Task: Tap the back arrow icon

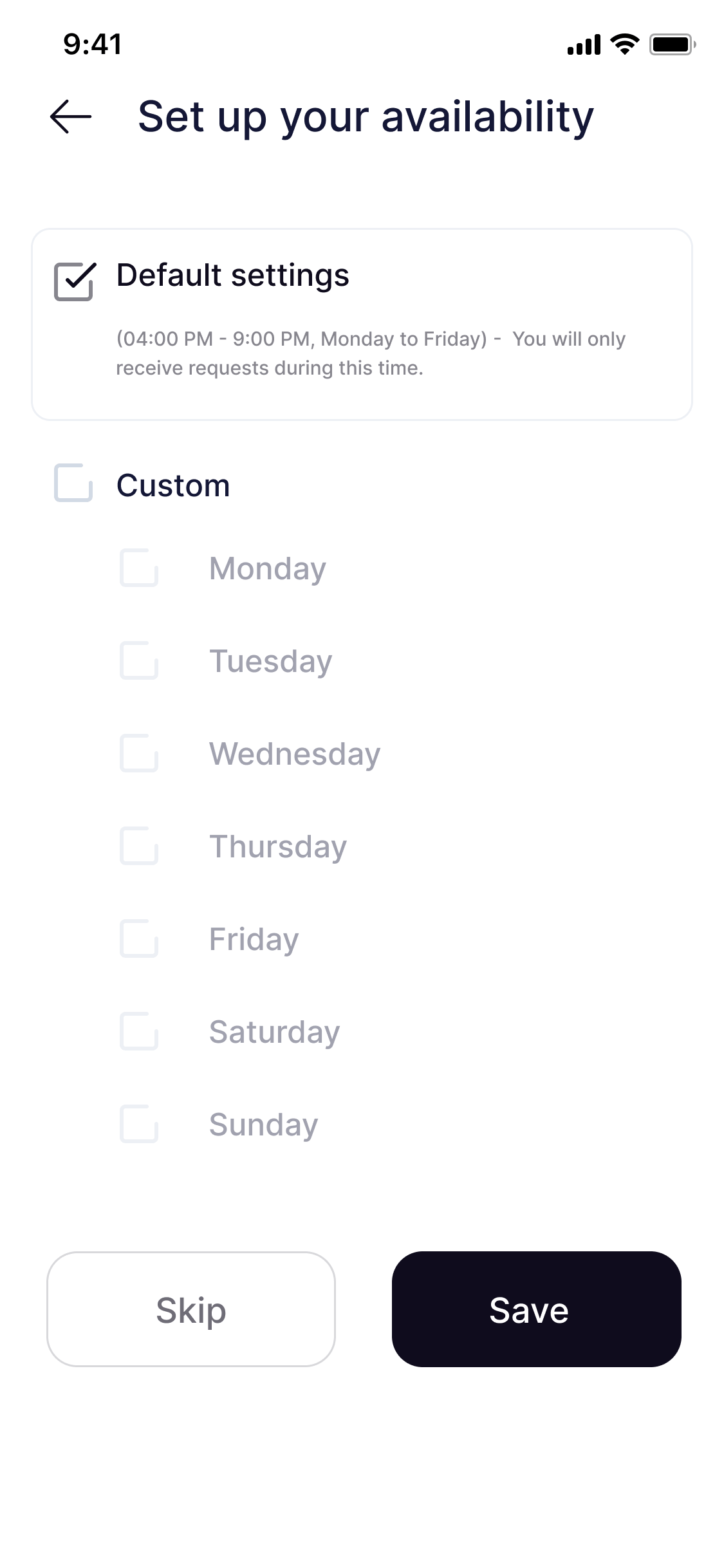Action: point(71,117)
